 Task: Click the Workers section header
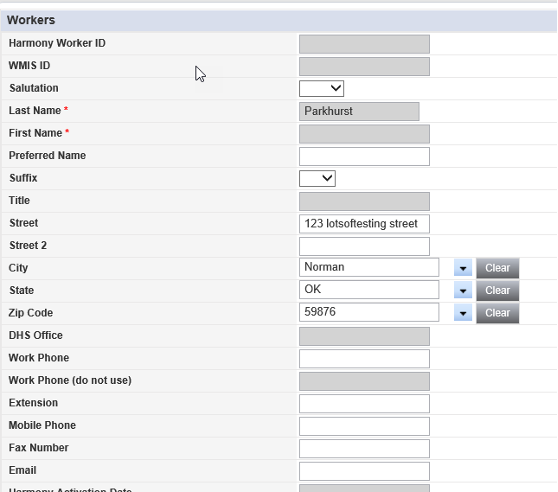click(279, 20)
